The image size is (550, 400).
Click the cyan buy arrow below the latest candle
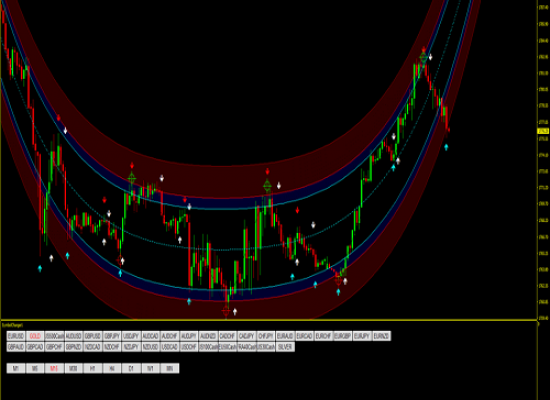(446, 147)
